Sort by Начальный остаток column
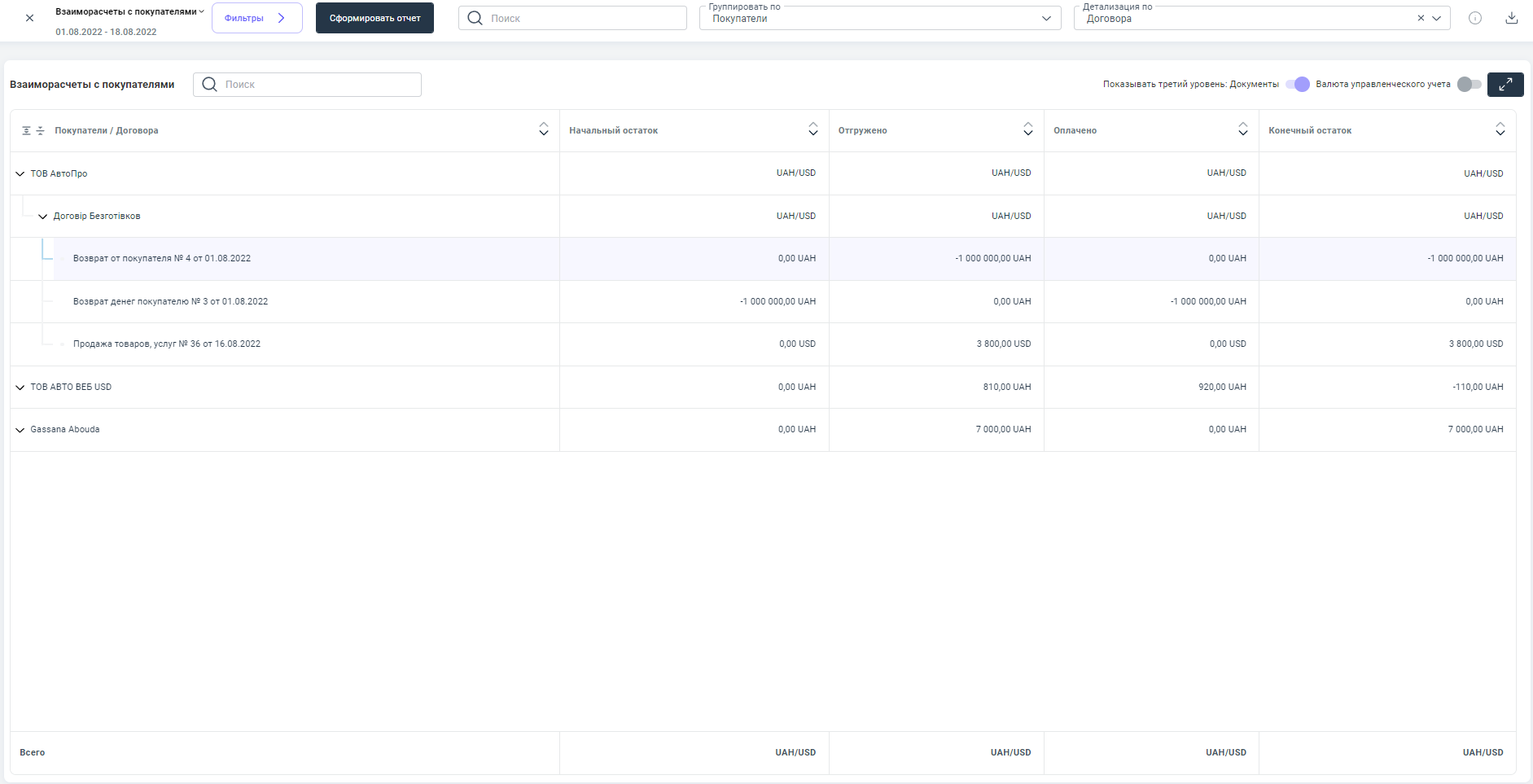This screenshot has width=1533, height=784. tap(812, 130)
